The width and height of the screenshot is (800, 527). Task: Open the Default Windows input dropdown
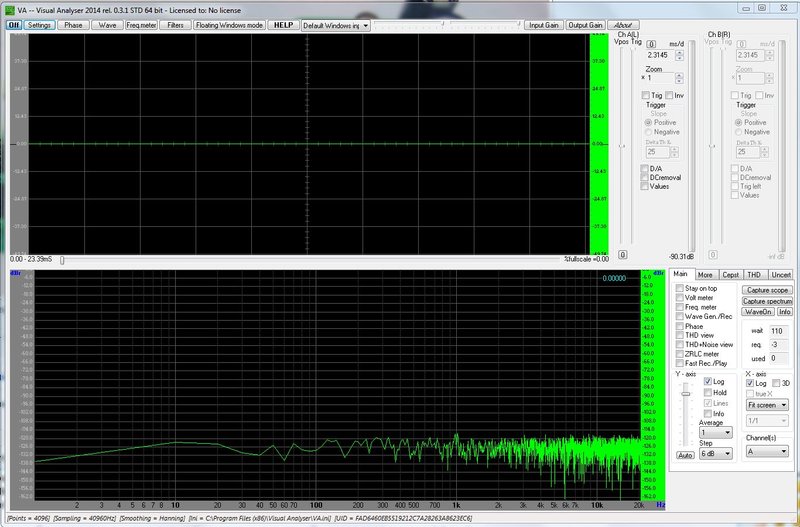coord(335,24)
